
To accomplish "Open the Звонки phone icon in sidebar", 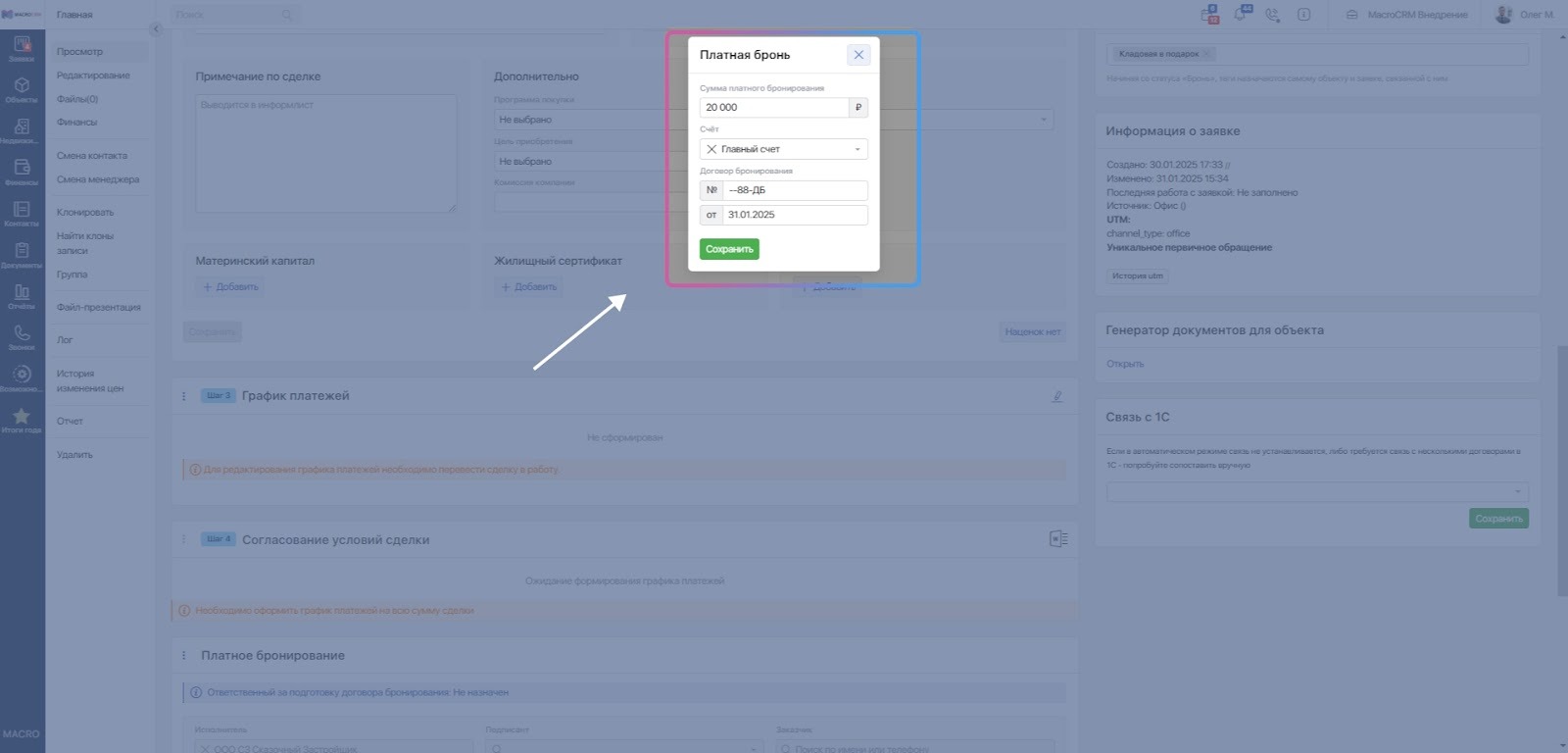I will (x=22, y=336).
